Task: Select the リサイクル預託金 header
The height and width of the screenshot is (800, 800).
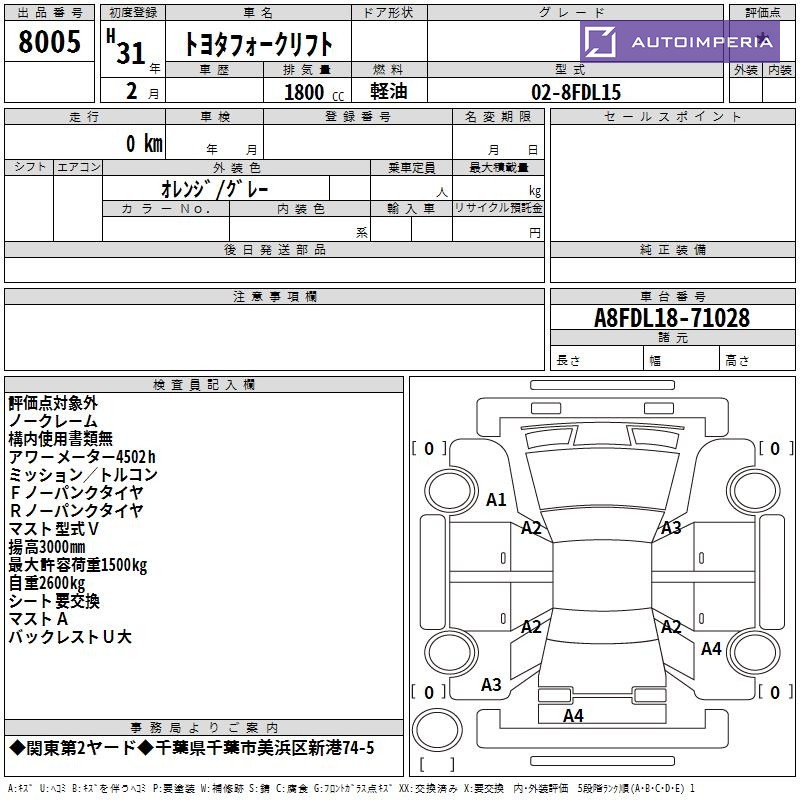Action: (498, 209)
